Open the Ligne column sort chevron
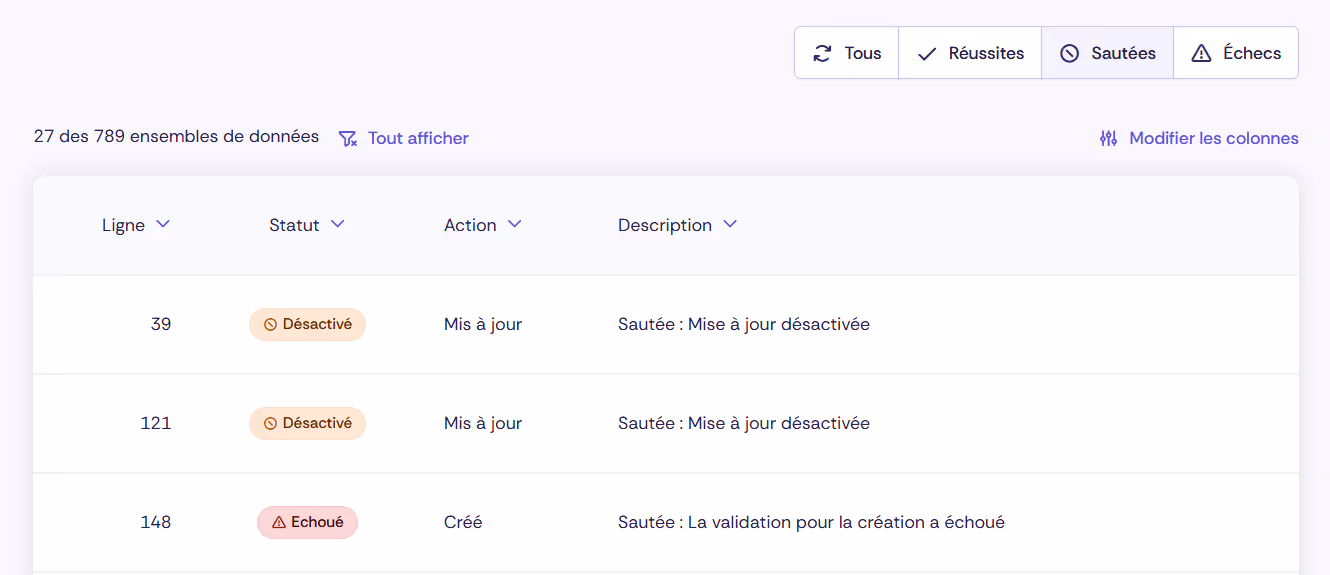 [x=163, y=224]
